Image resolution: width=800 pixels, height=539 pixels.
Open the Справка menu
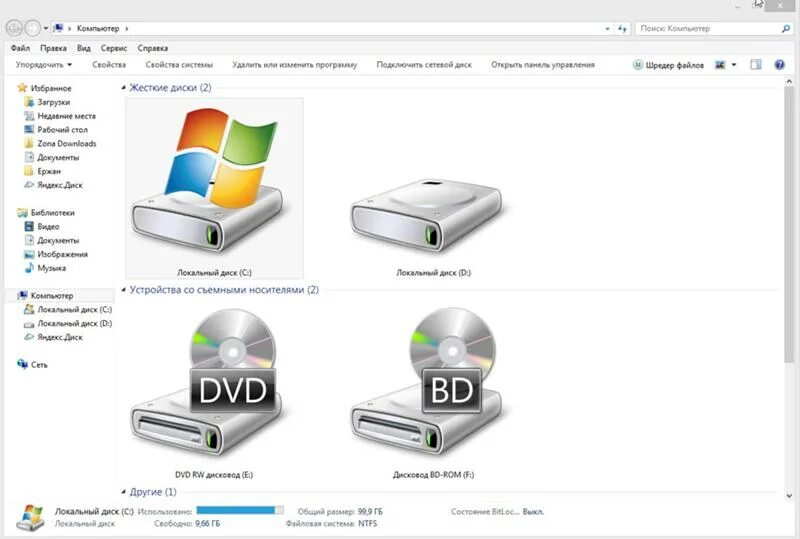153,48
